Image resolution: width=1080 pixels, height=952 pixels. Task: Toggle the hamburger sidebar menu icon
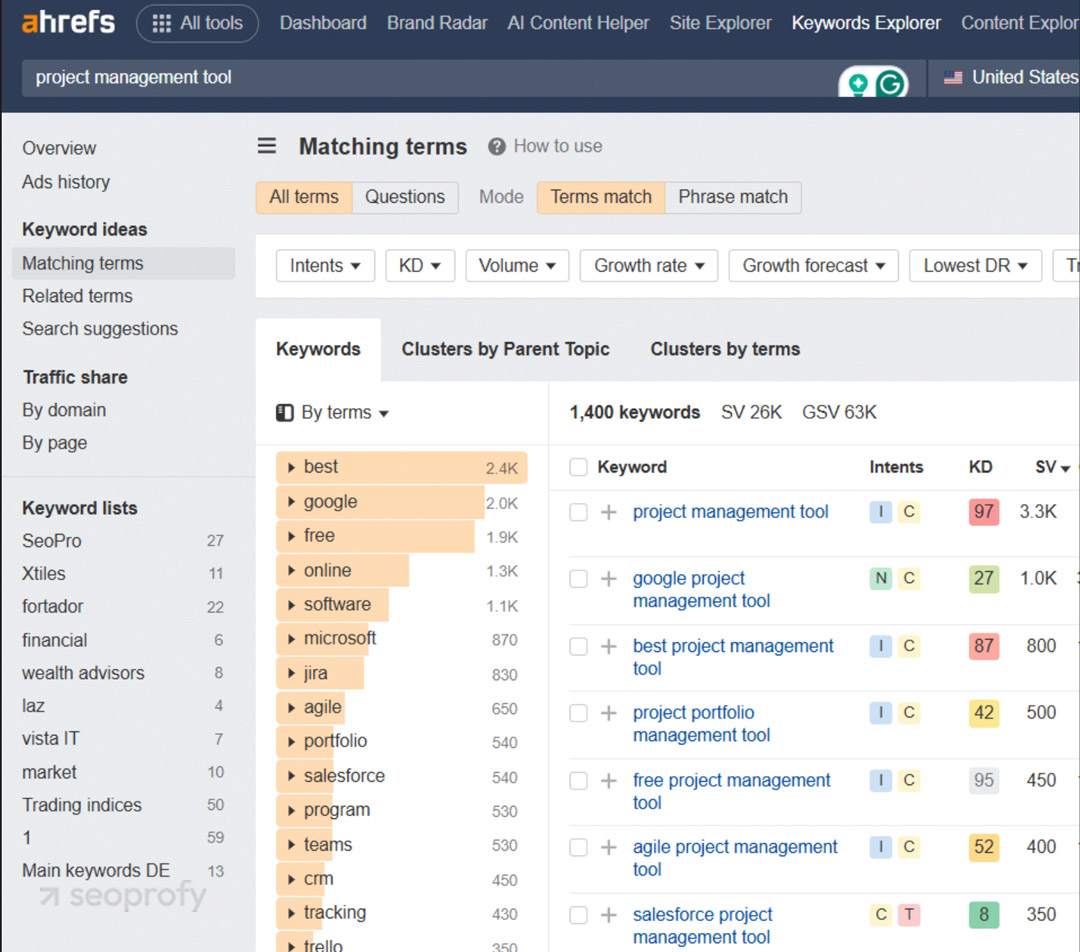pyautogui.click(x=267, y=146)
